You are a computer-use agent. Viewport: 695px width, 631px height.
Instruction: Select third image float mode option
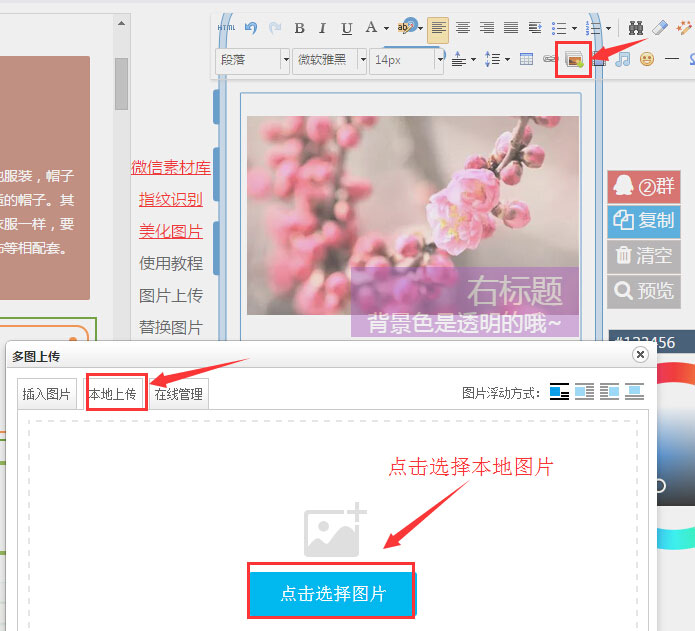609,392
